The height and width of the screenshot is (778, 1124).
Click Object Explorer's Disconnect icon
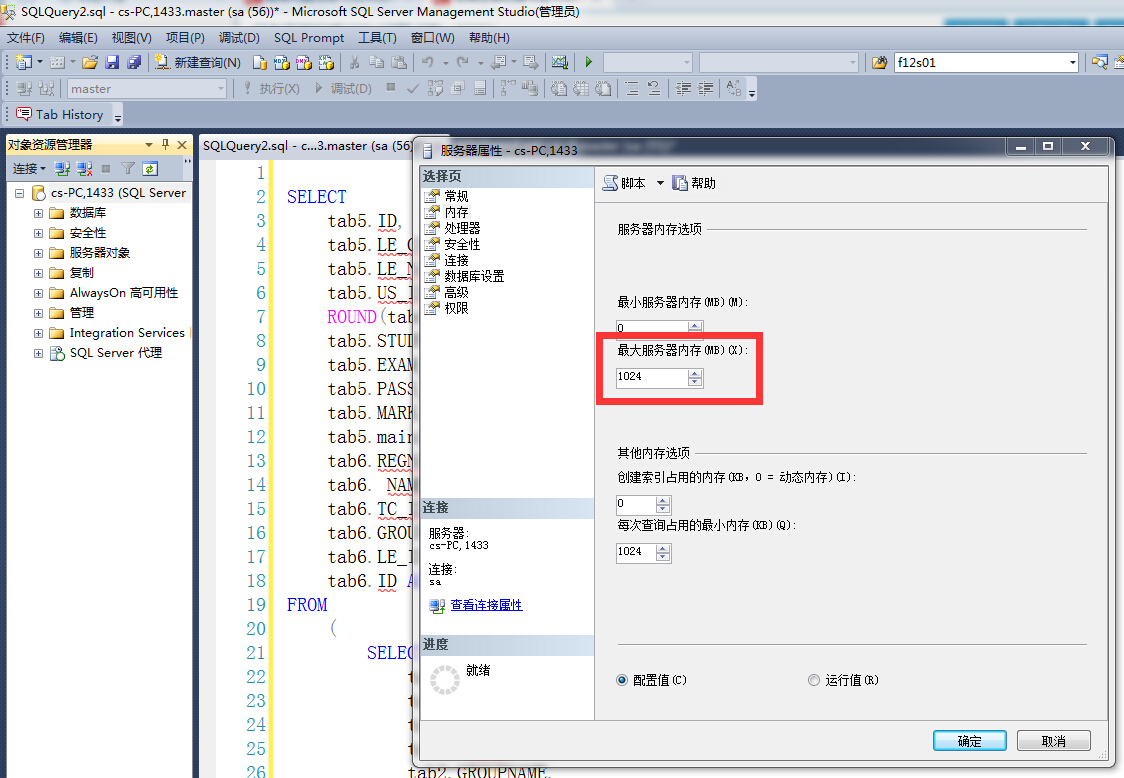[x=85, y=169]
